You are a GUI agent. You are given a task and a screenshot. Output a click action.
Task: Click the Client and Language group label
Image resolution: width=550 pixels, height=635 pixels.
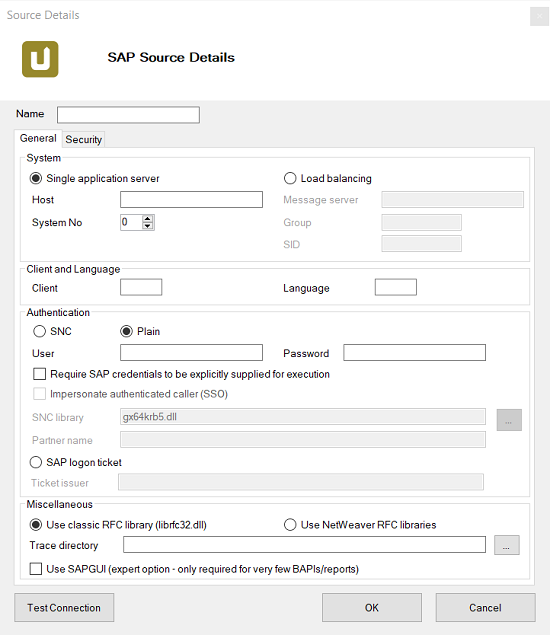(73, 269)
